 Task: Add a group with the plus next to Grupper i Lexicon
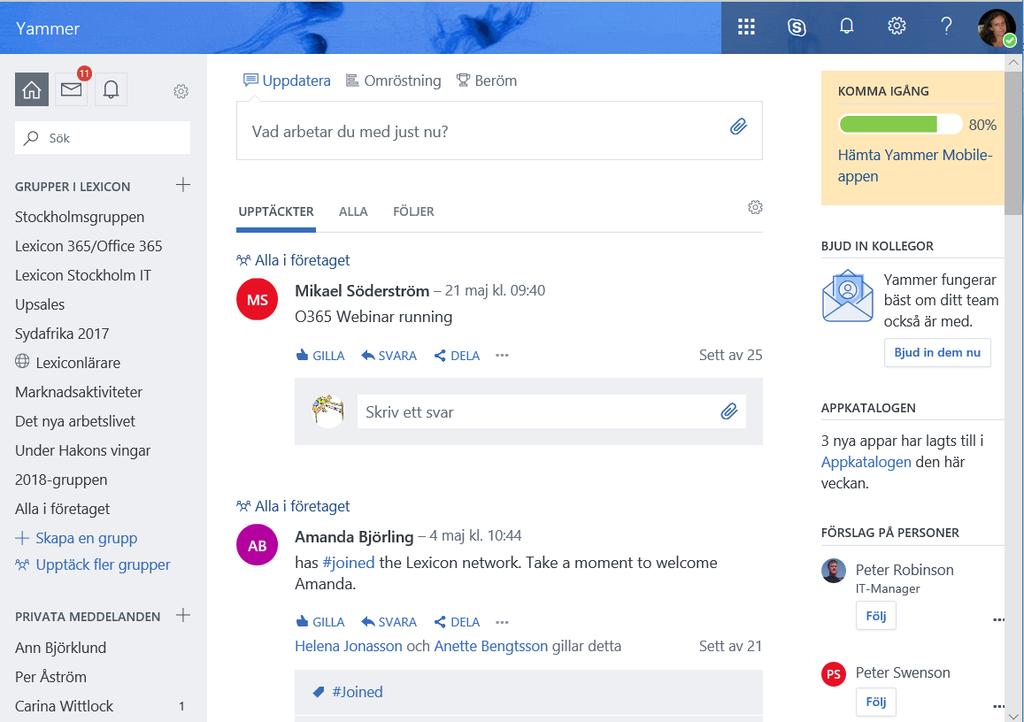point(183,185)
